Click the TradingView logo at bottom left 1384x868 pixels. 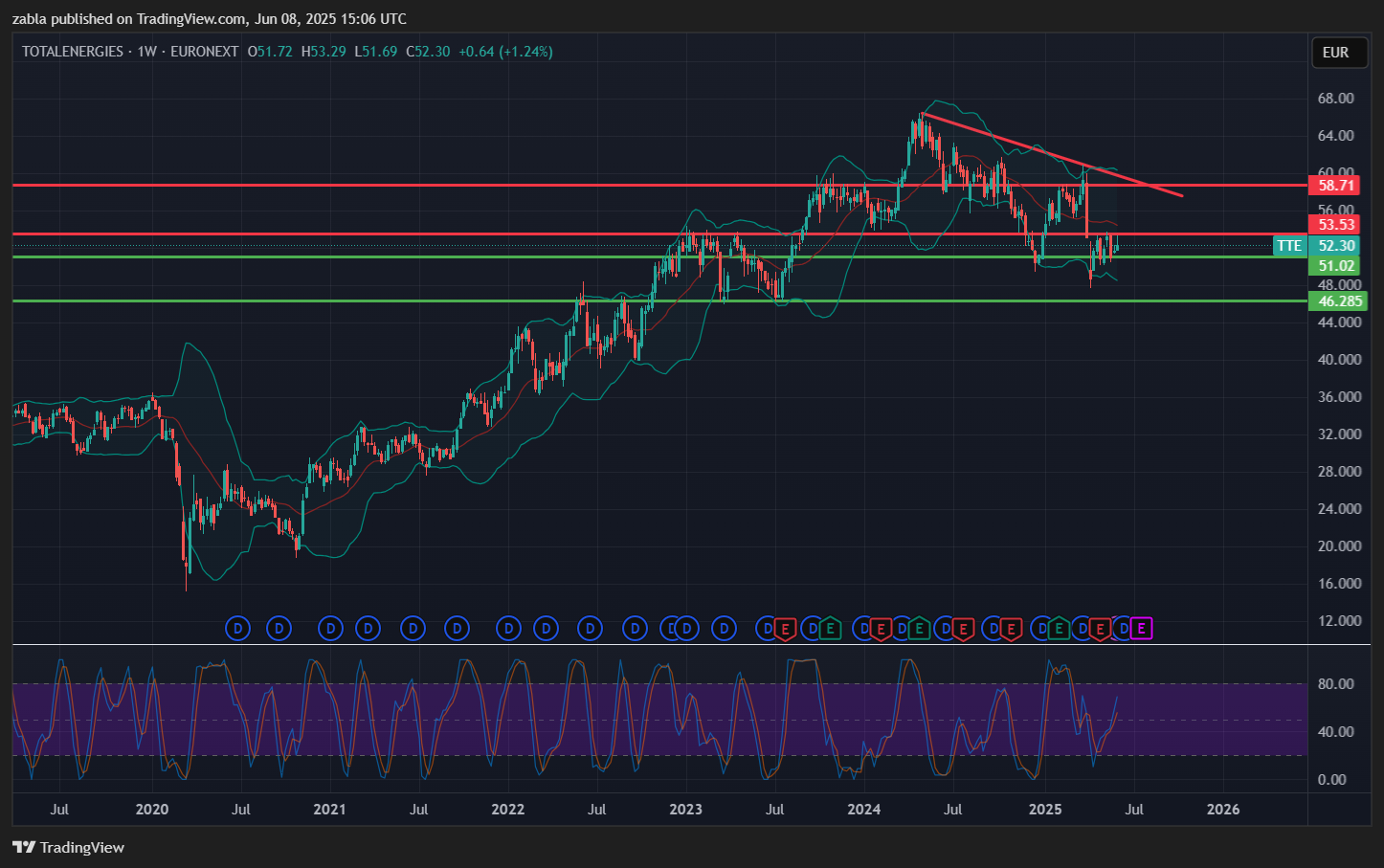click(69, 848)
